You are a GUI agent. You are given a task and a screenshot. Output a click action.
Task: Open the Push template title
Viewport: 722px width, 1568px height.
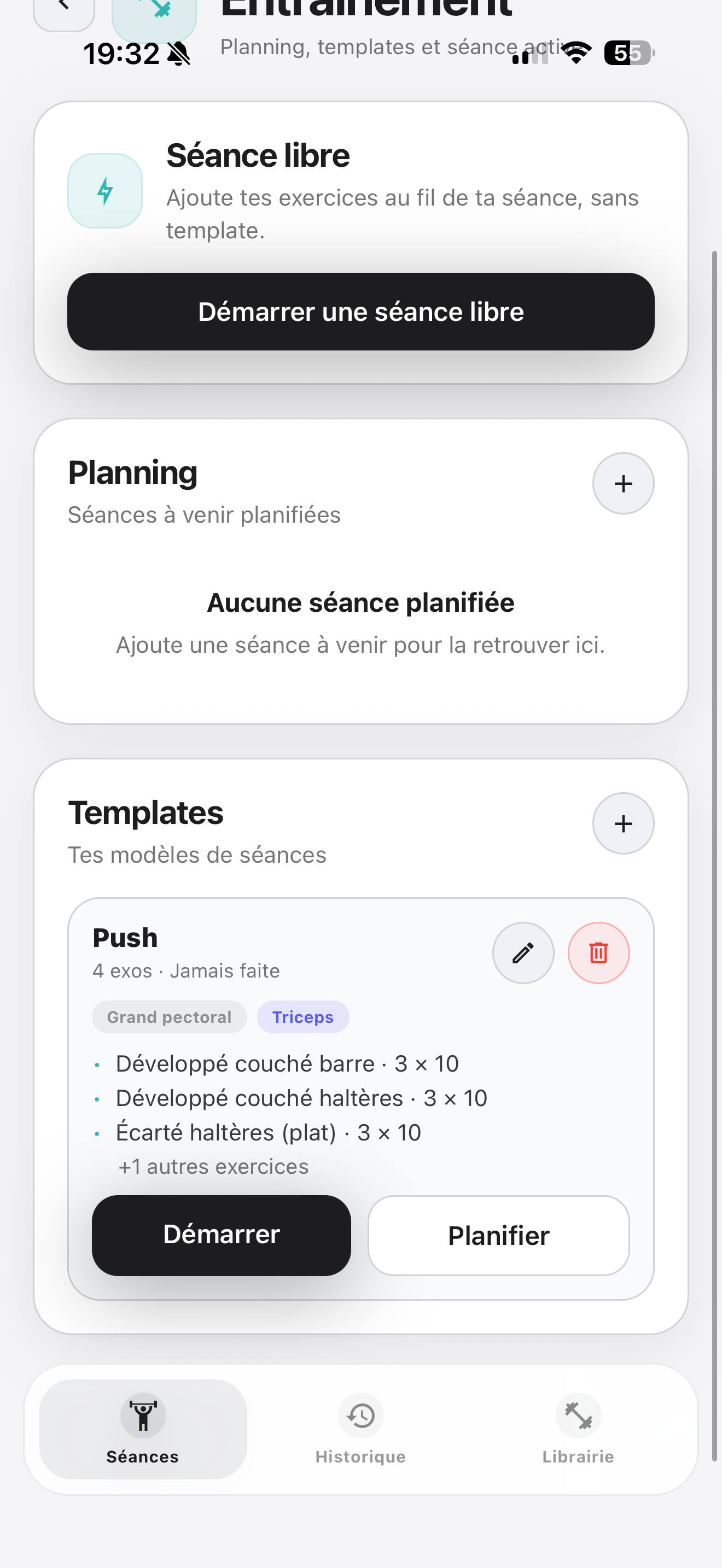pyautogui.click(x=125, y=938)
